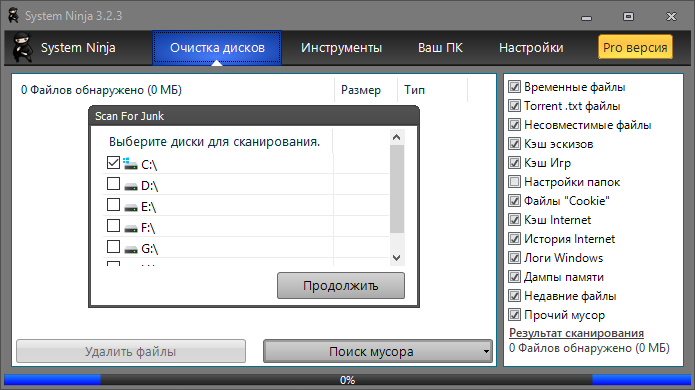
Task: Uncheck Недавние файлы option
Action: point(514,296)
